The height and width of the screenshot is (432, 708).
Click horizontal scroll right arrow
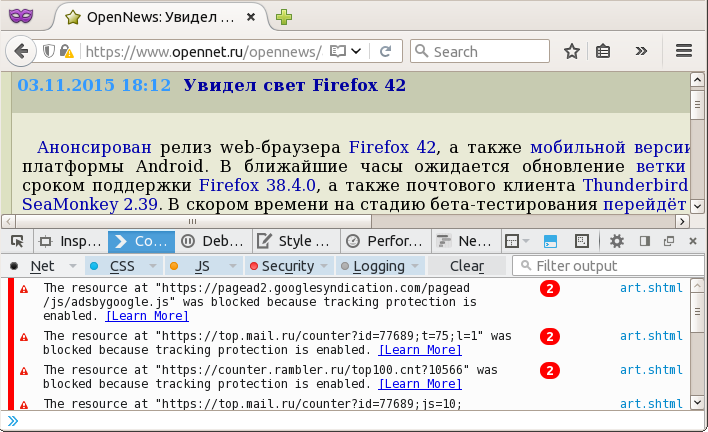click(682, 221)
